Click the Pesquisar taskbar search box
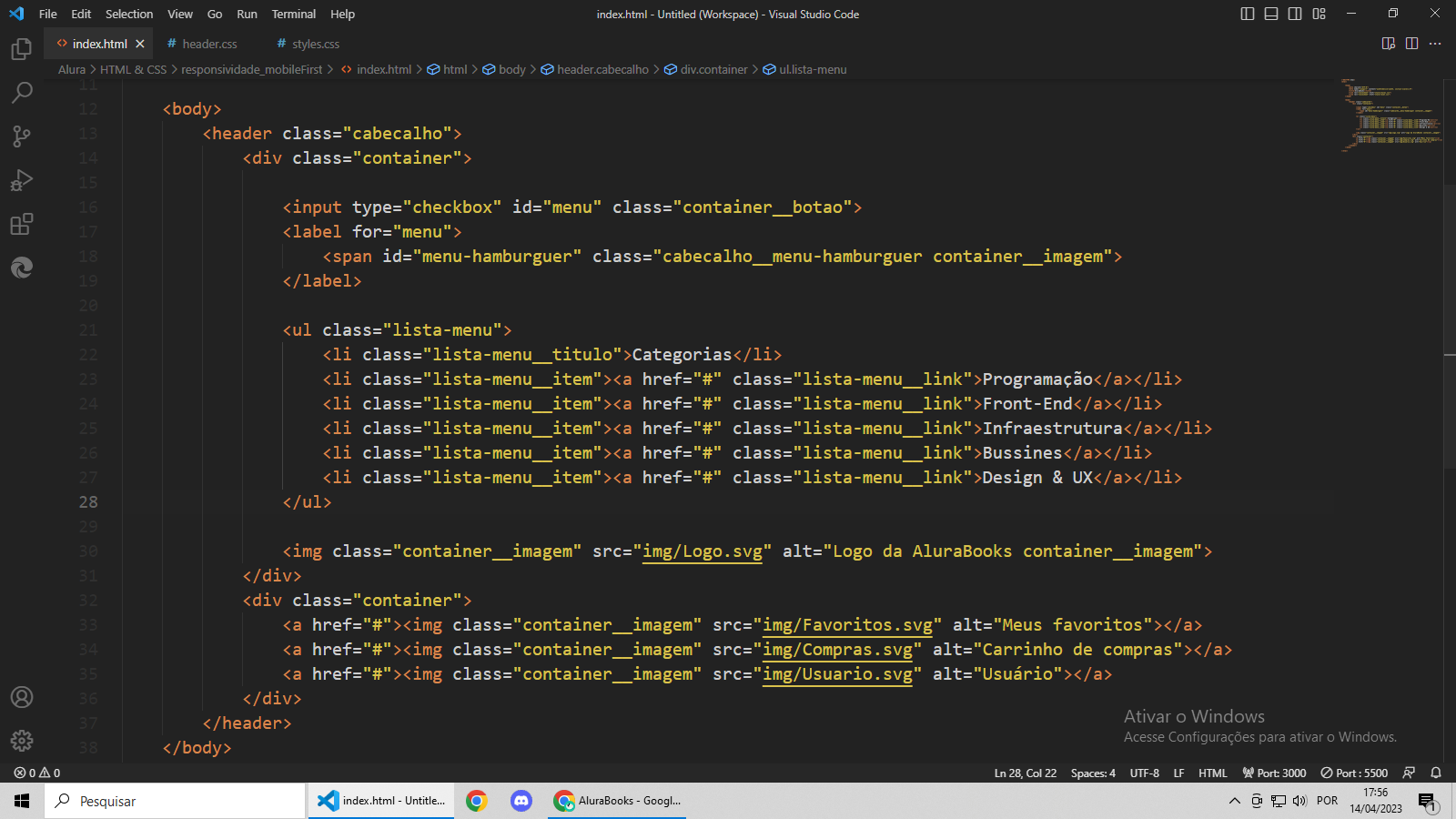 (x=175, y=801)
